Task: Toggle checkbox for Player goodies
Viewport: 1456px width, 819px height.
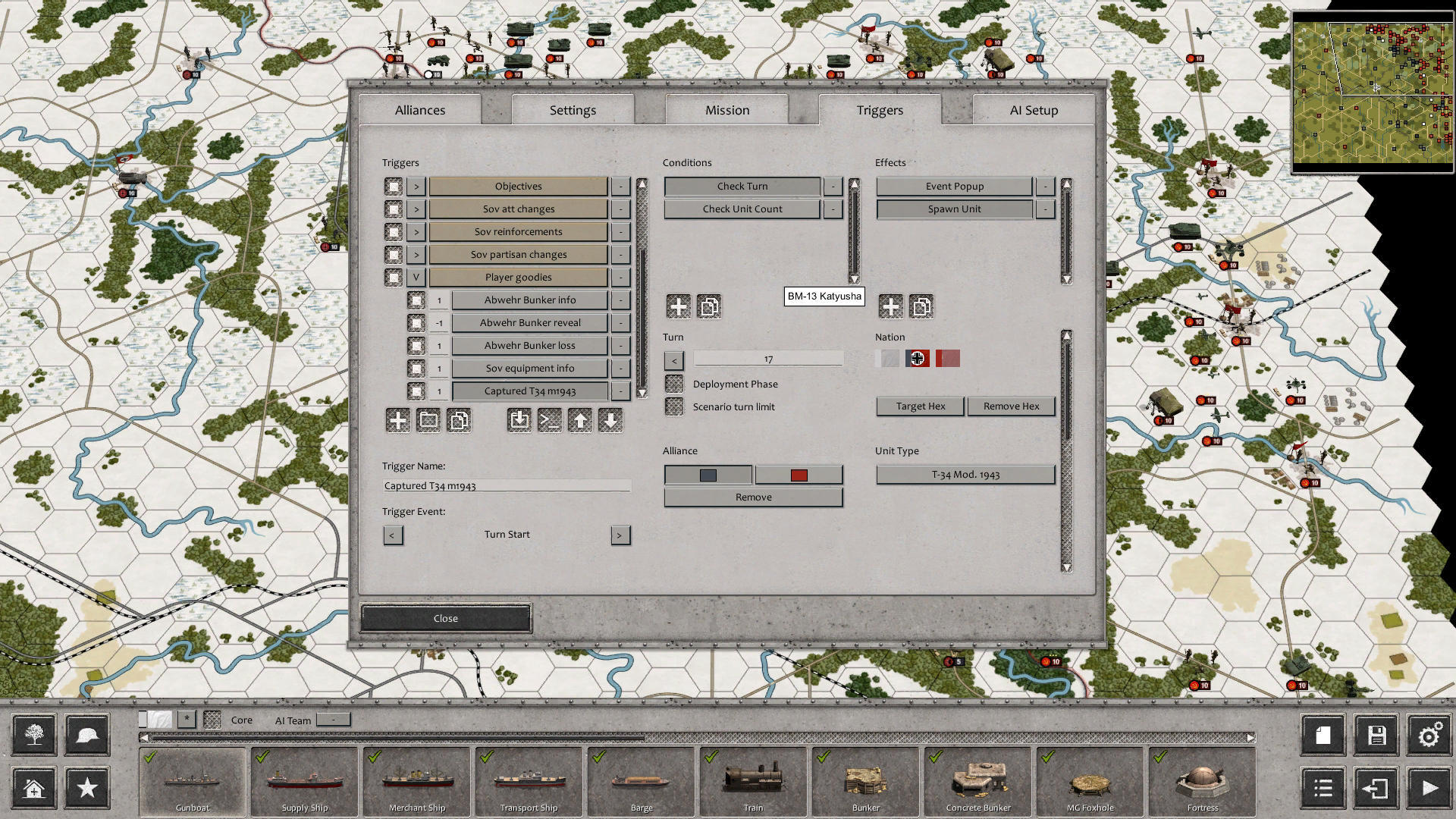Action: [x=394, y=278]
